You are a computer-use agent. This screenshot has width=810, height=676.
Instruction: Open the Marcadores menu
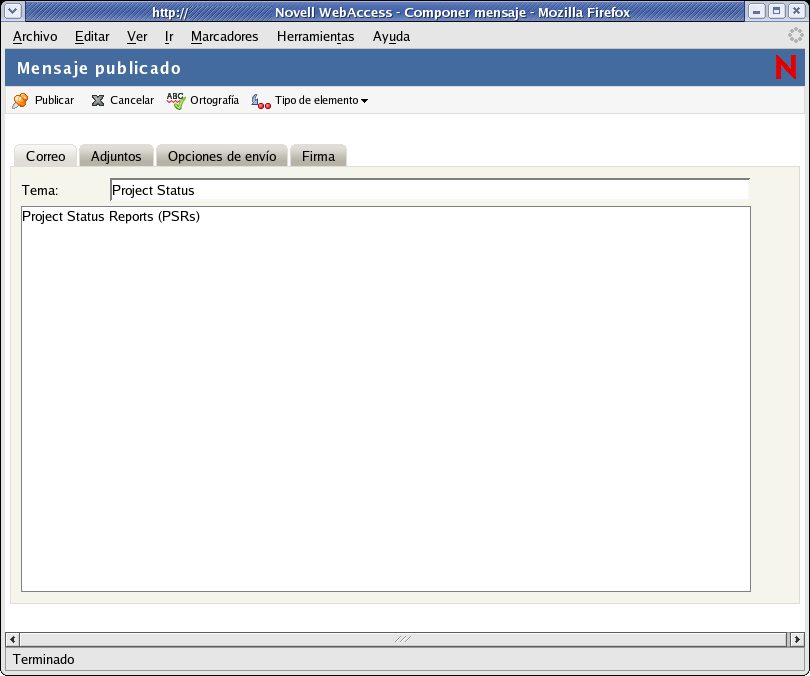click(224, 37)
